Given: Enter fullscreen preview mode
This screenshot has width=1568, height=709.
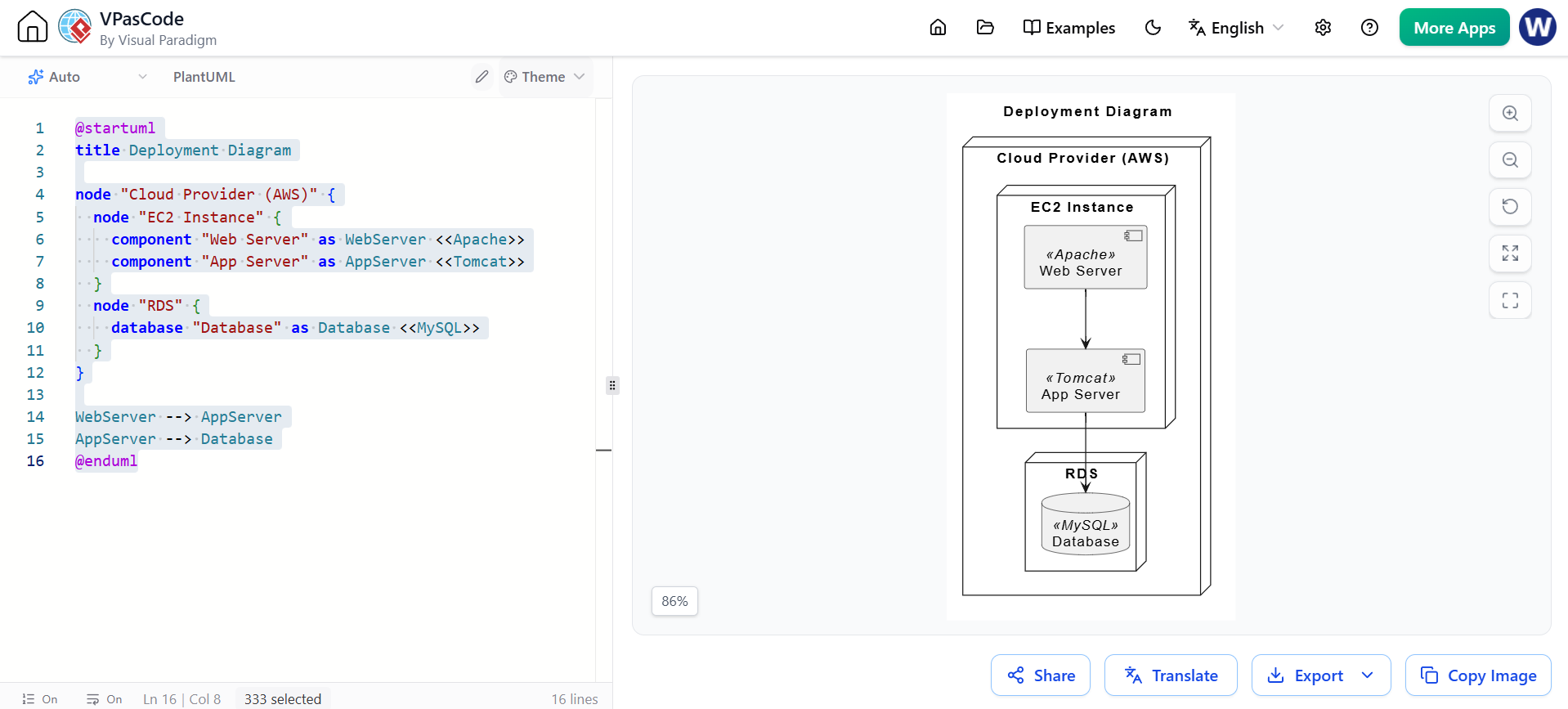Looking at the screenshot, I should 1510,300.
